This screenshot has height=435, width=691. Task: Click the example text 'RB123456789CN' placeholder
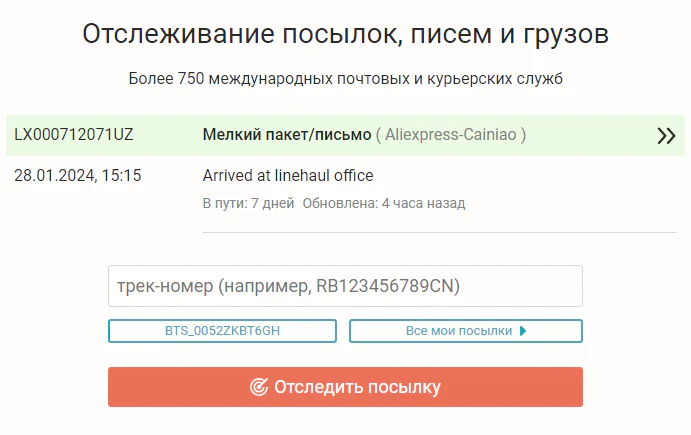(387, 286)
